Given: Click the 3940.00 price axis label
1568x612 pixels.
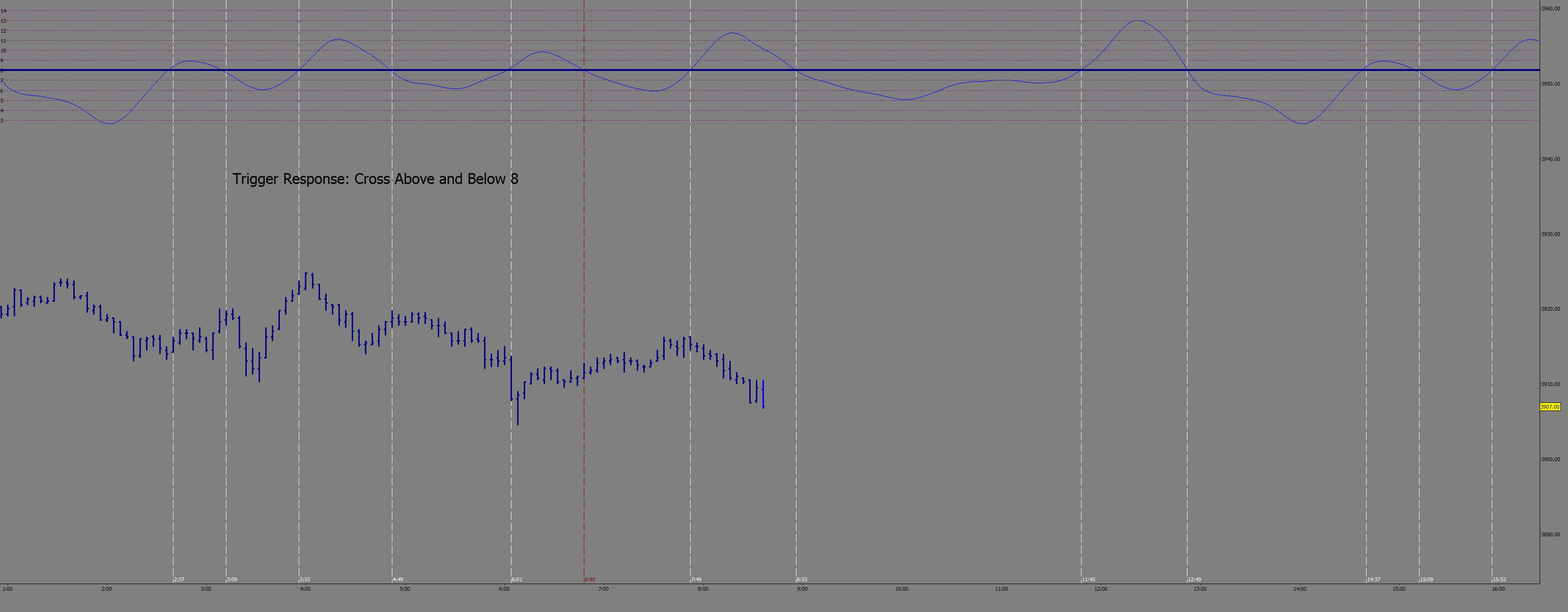Looking at the screenshot, I should pos(1551,159).
